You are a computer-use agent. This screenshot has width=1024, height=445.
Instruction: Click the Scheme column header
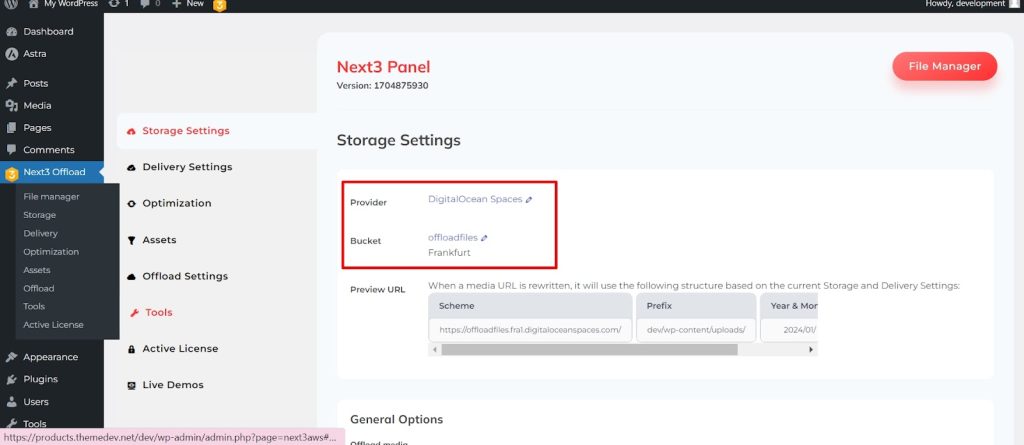(x=530, y=306)
